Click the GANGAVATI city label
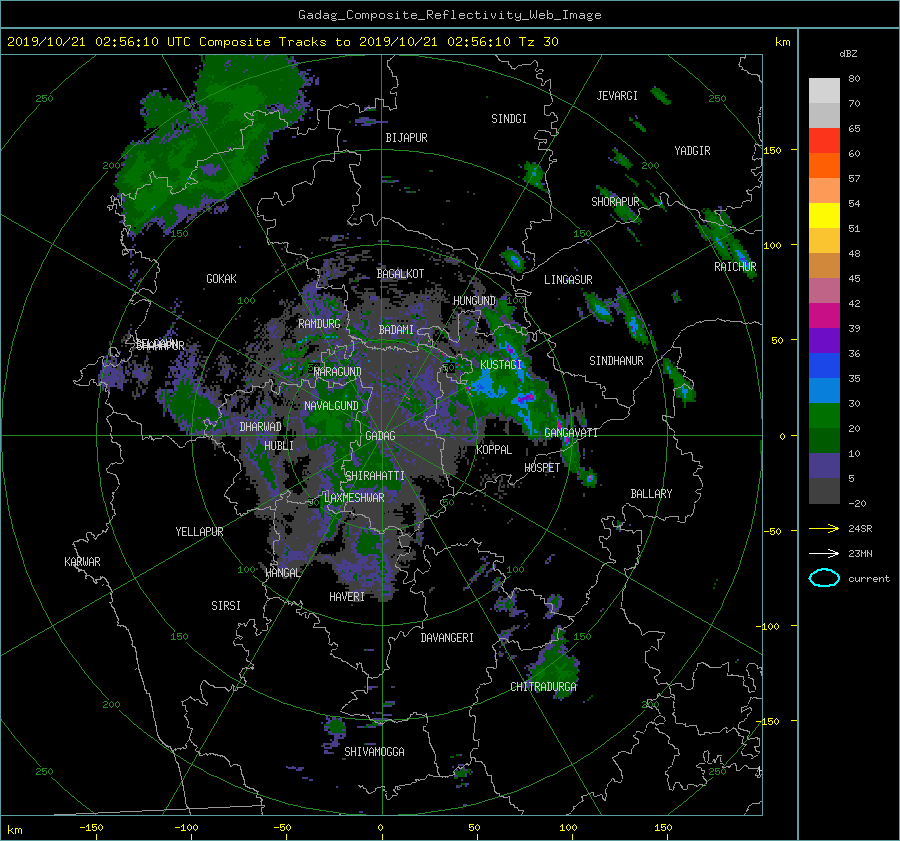The width and height of the screenshot is (900, 841). tap(571, 433)
